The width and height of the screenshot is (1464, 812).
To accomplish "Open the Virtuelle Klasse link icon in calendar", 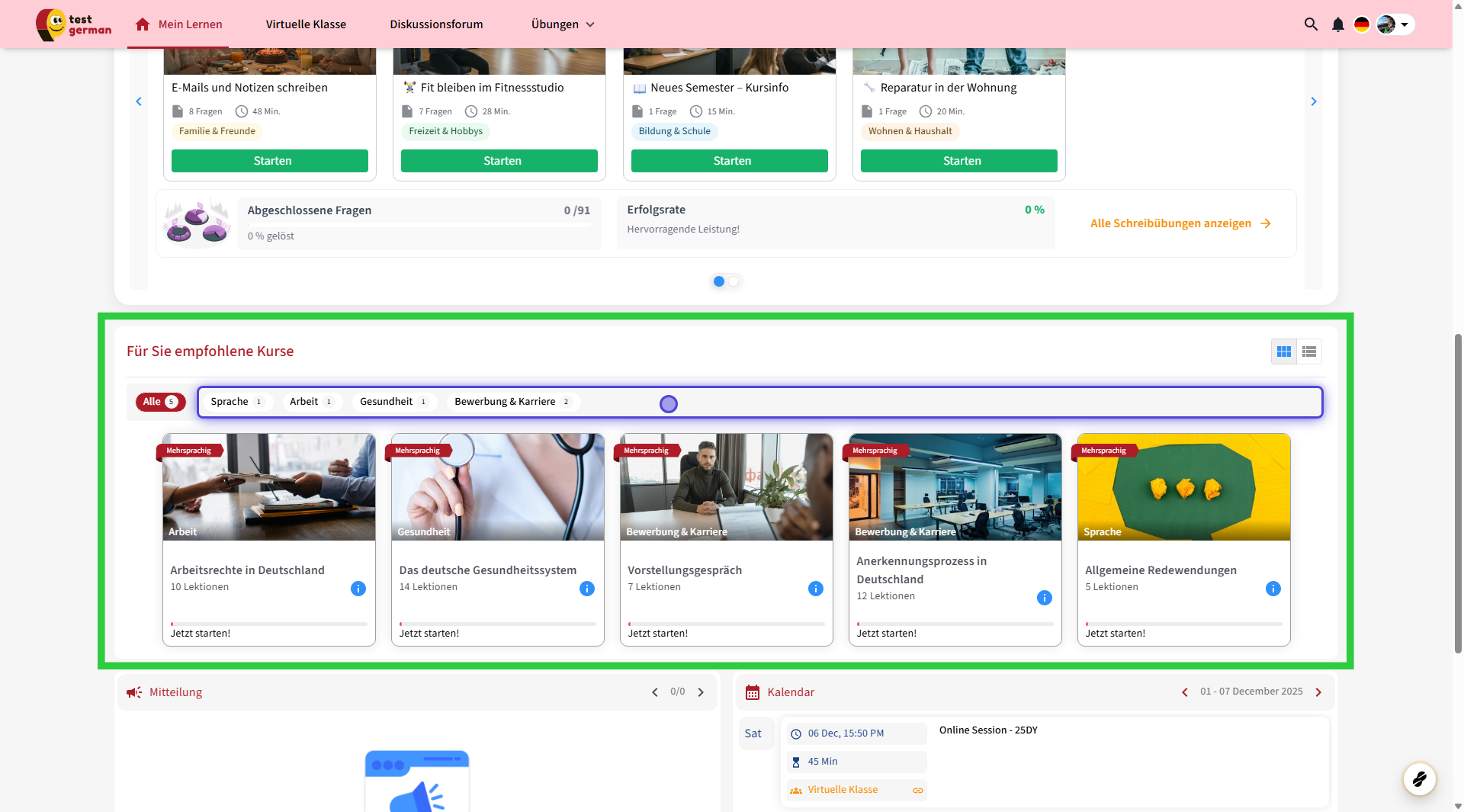I will pos(918,791).
